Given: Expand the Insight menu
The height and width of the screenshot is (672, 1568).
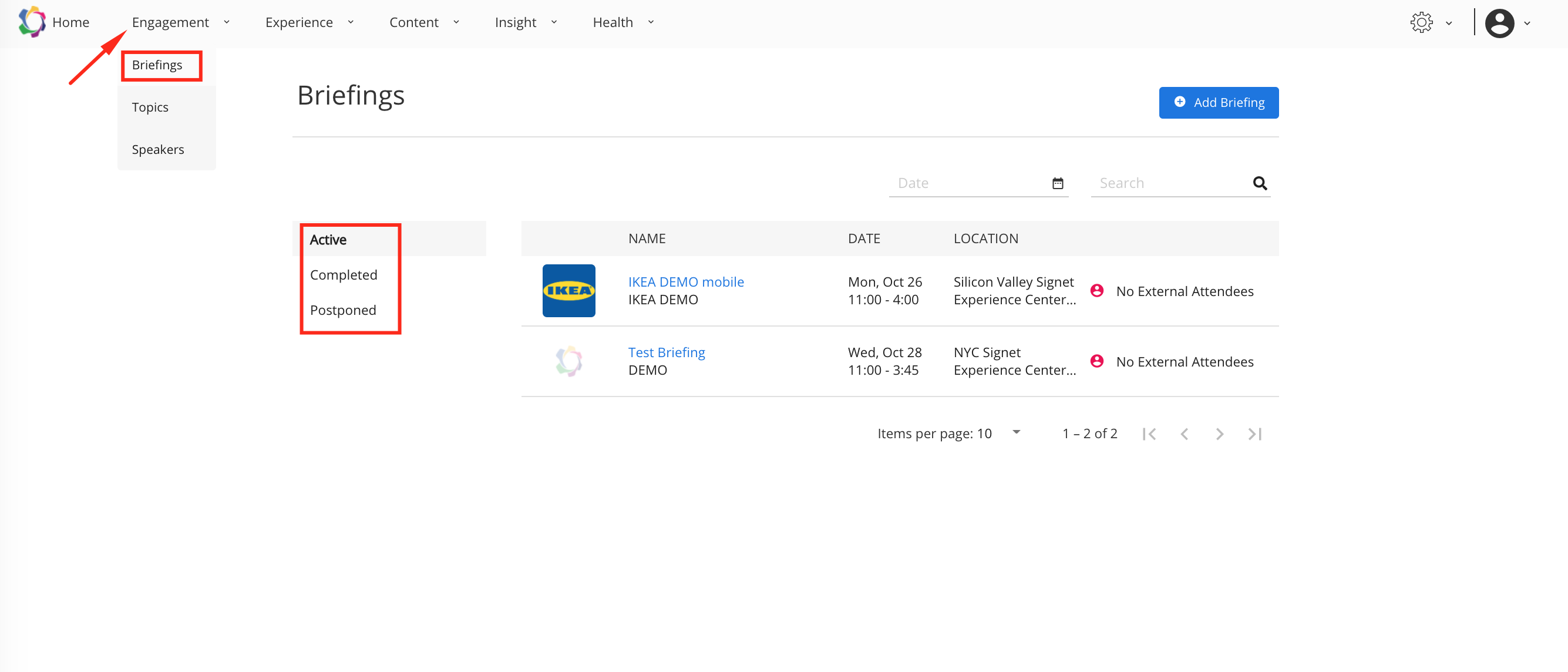Looking at the screenshot, I should tap(525, 22).
